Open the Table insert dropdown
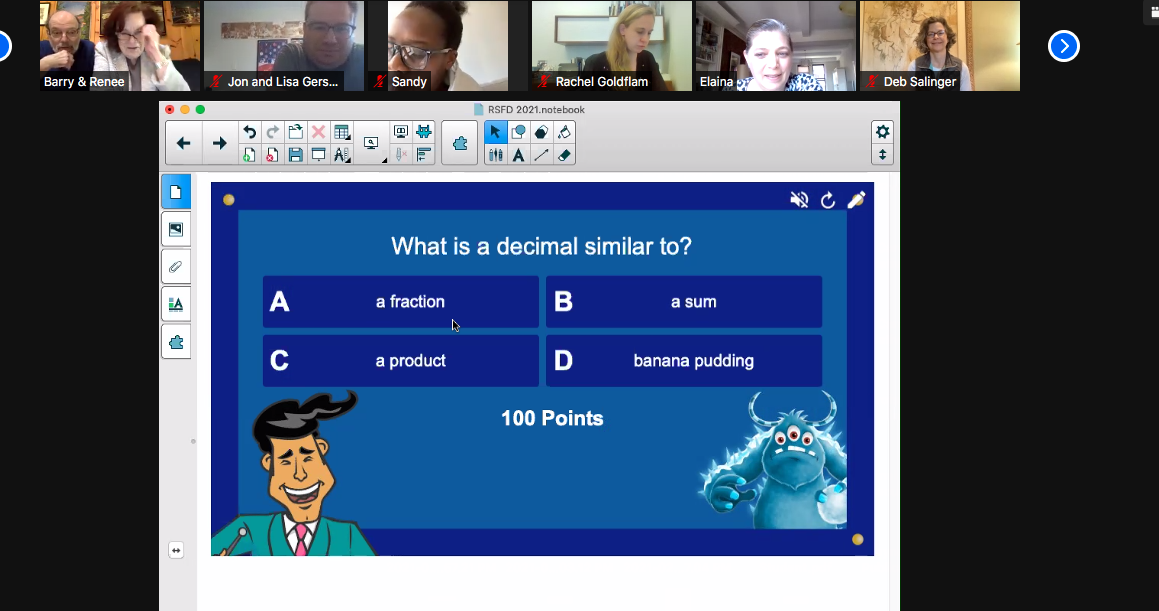Screen dimensions: 1159x611 pyautogui.click(x=341, y=132)
